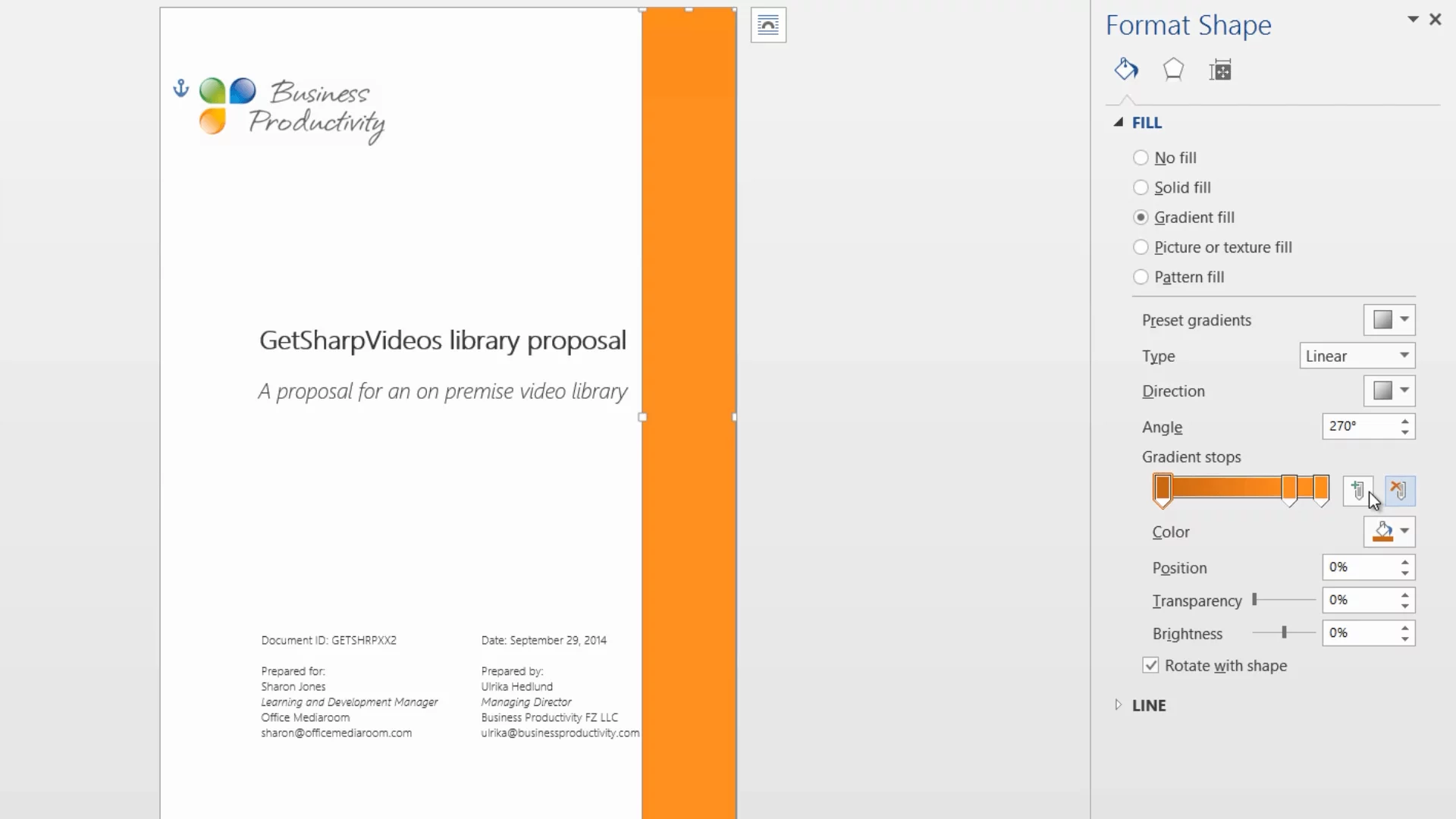Select the Pattern fill option
Image resolution: width=1456 pixels, height=819 pixels.
pos(1141,277)
